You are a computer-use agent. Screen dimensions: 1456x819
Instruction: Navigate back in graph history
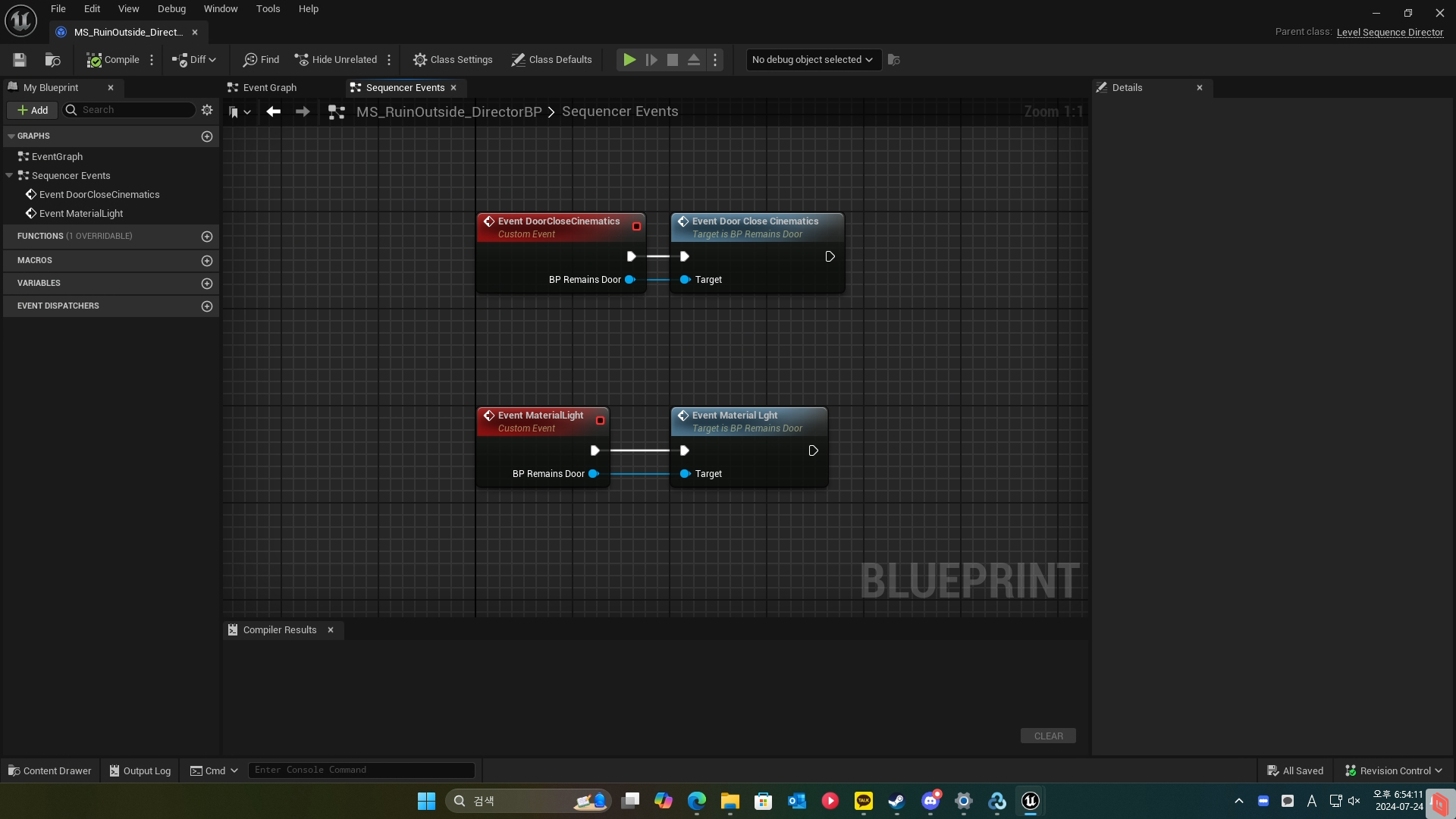[274, 111]
